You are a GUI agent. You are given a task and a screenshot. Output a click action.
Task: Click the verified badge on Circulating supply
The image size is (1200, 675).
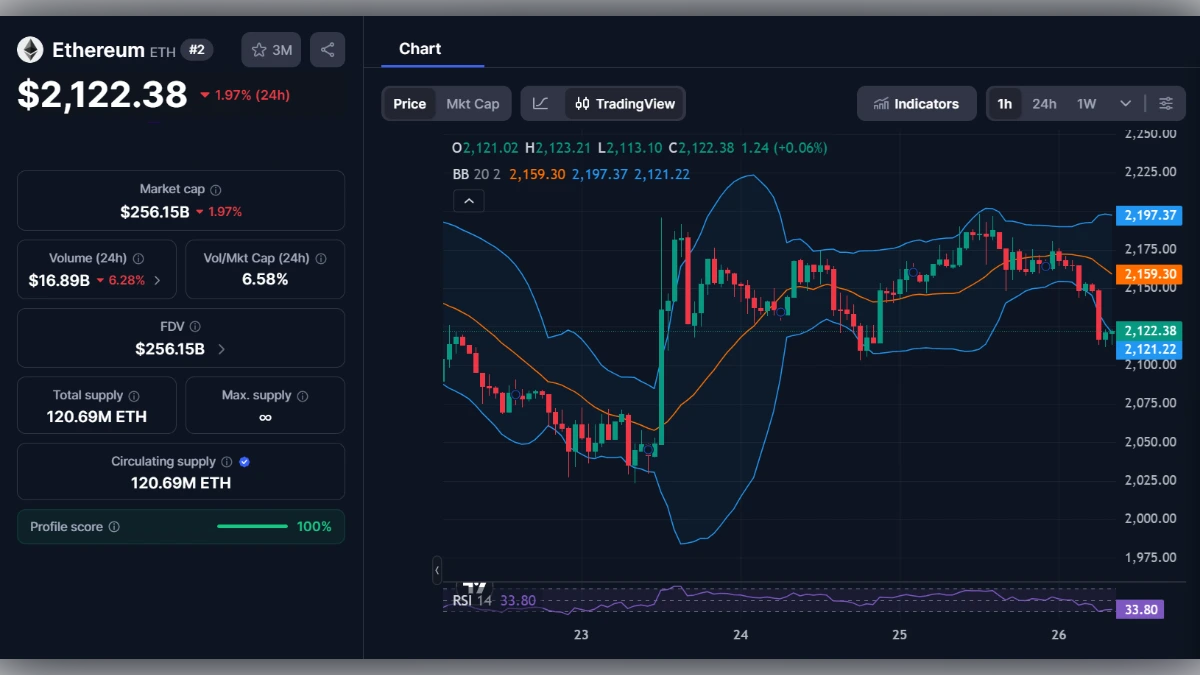coord(244,461)
